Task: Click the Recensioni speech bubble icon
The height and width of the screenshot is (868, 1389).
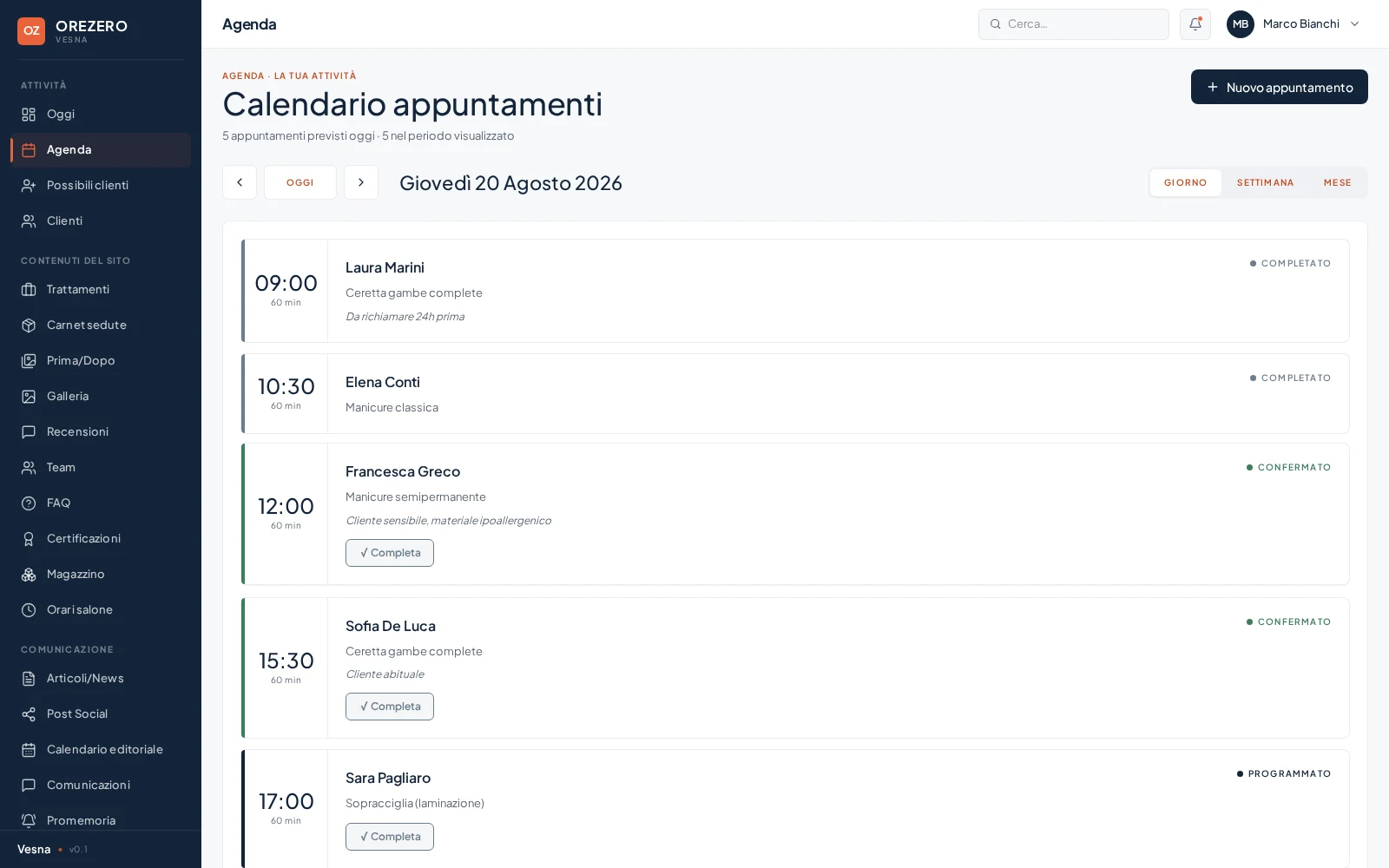Action: click(29, 432)
